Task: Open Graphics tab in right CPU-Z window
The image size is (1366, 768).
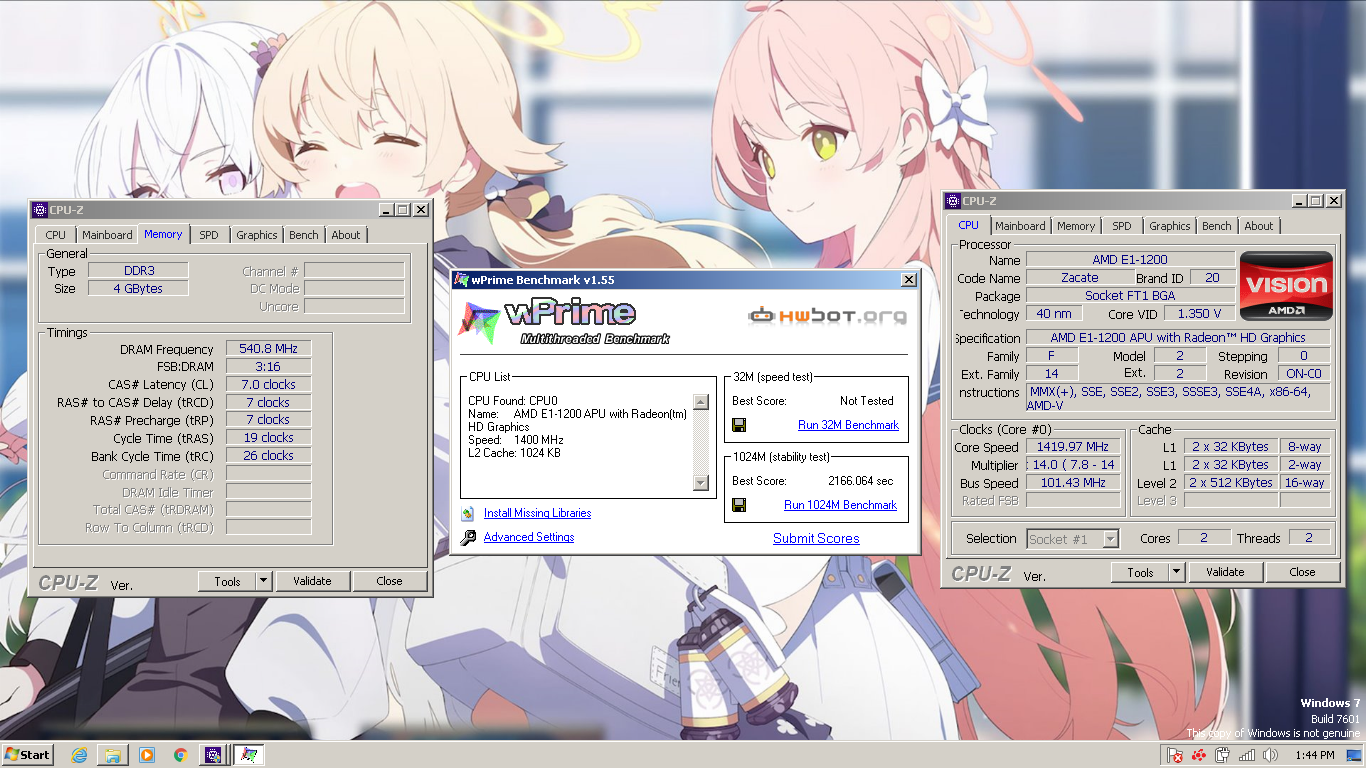Action: click(x=1170, y=226)
